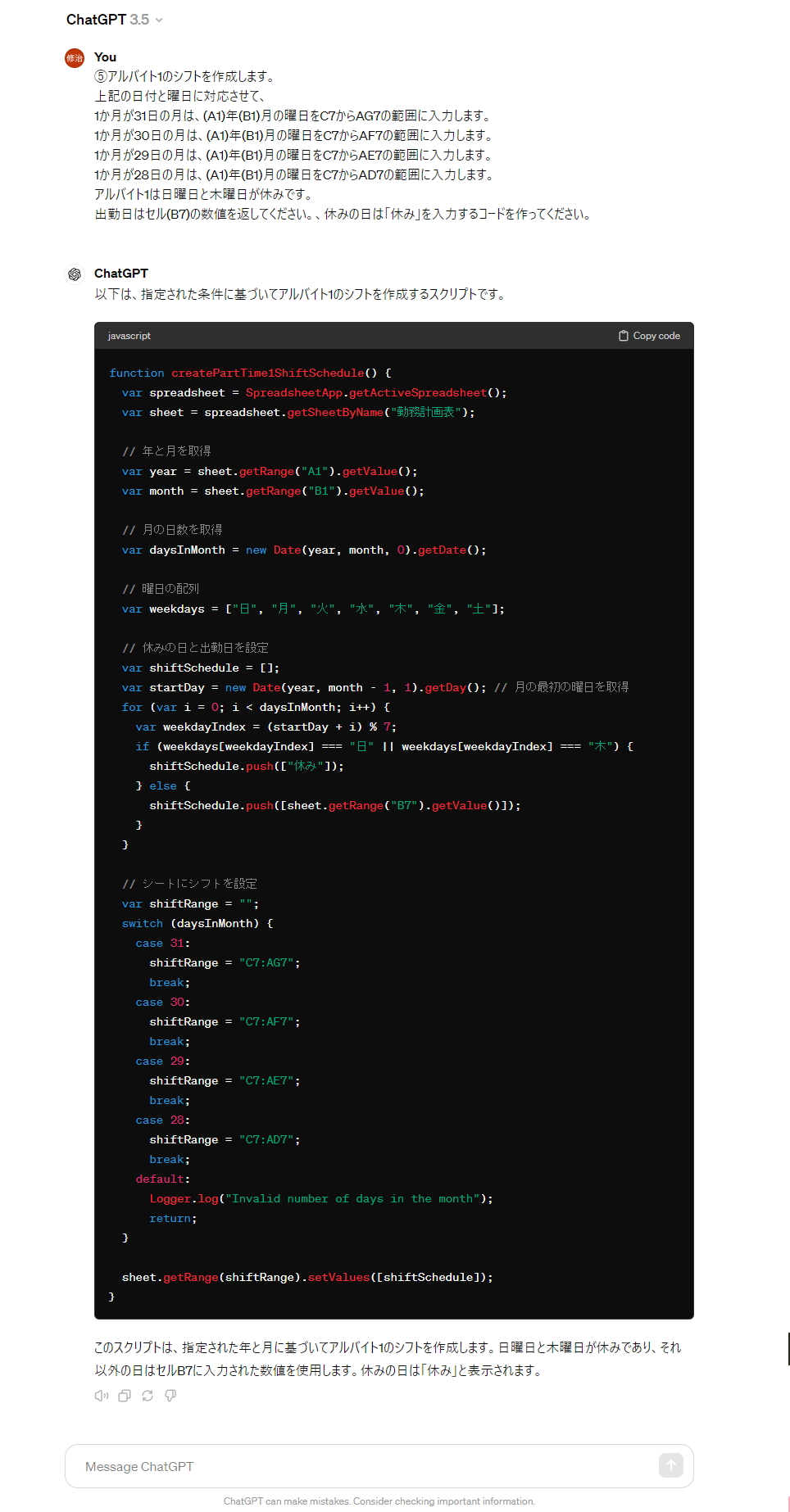Click the user avatar icon beside You
This screenshot has height=1512, width=790.
point(75,58)
